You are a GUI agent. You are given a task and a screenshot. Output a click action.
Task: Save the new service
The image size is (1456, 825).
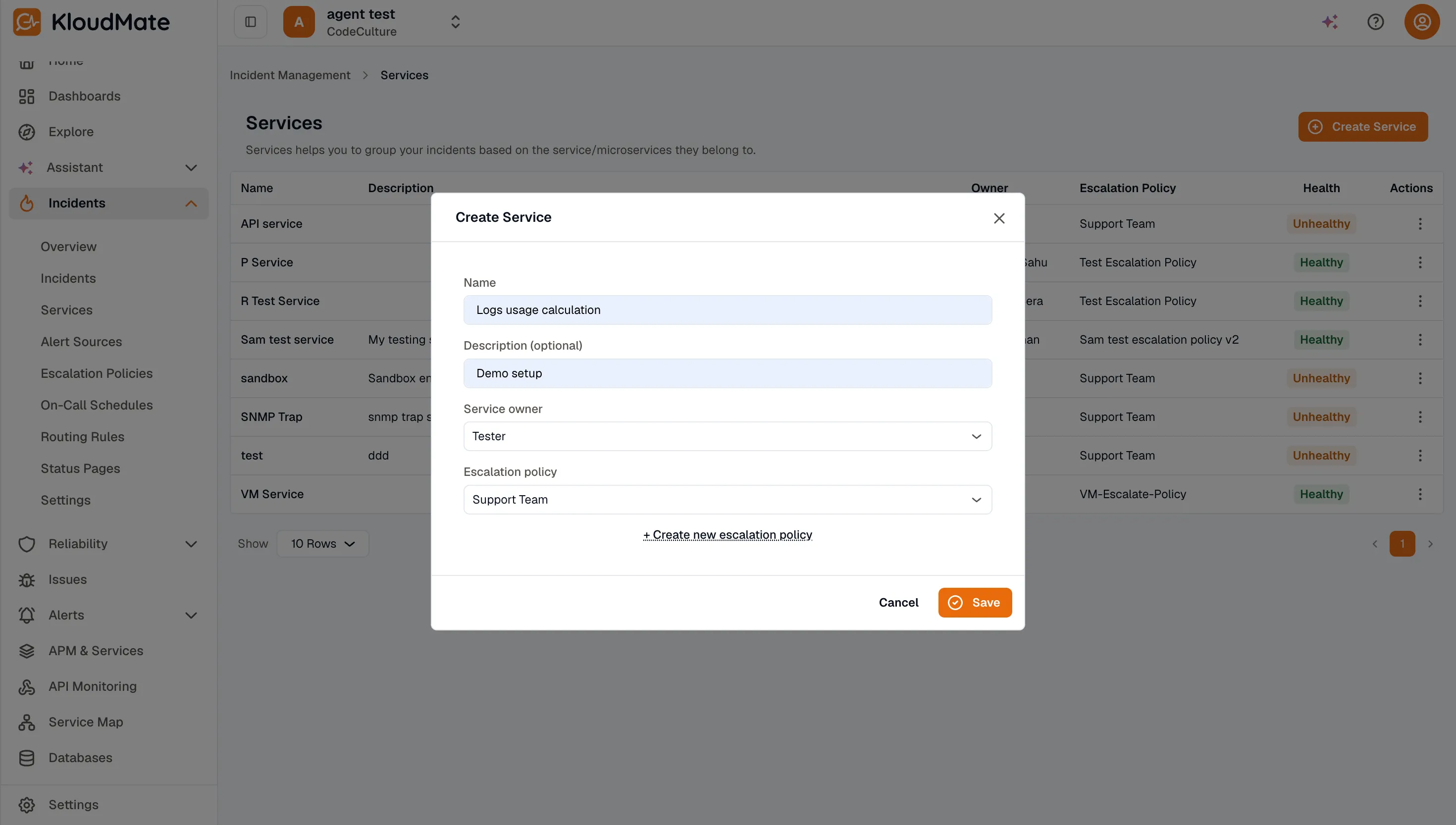coord(975,602)
